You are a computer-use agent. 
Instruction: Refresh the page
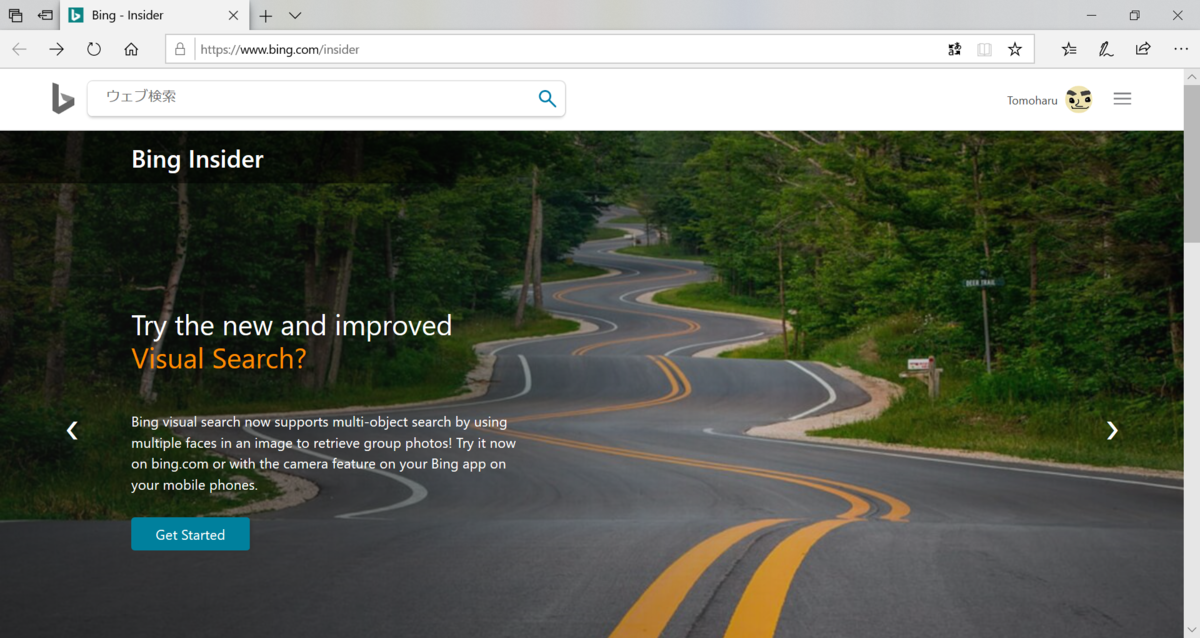point(94,49)
